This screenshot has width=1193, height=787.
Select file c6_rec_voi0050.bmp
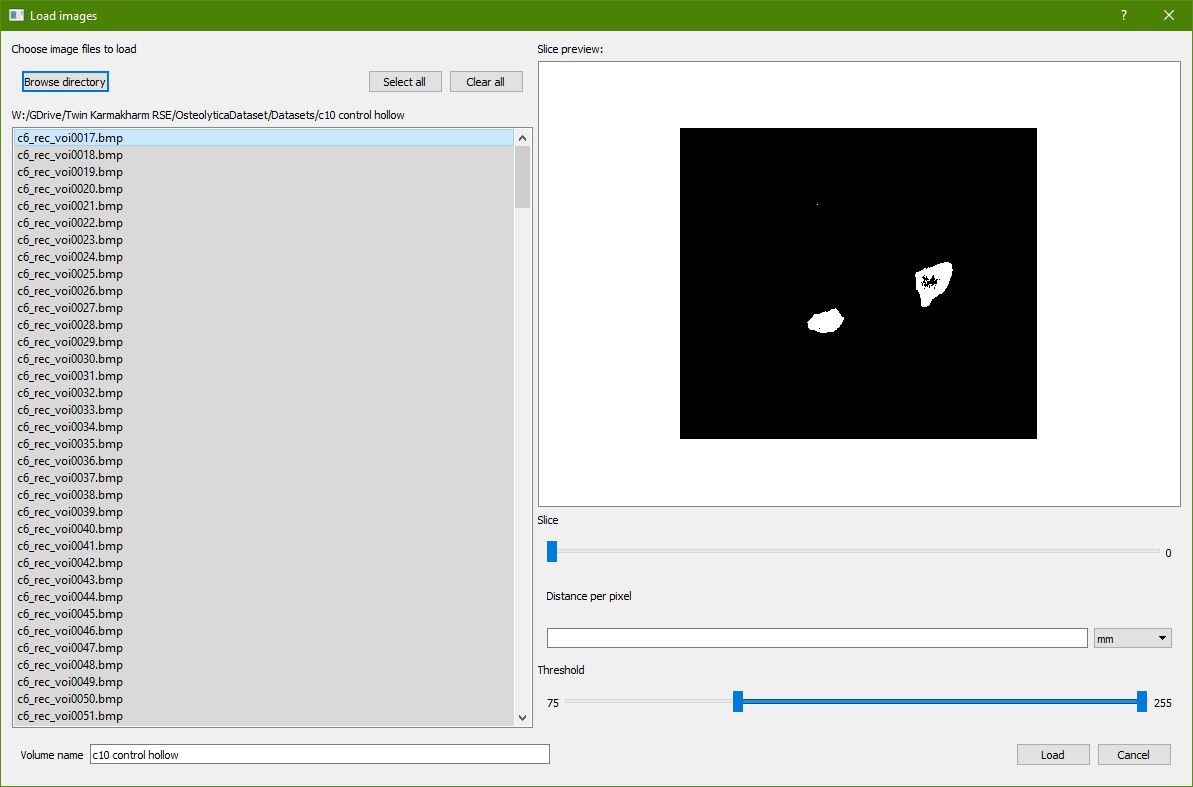(263, 699)
